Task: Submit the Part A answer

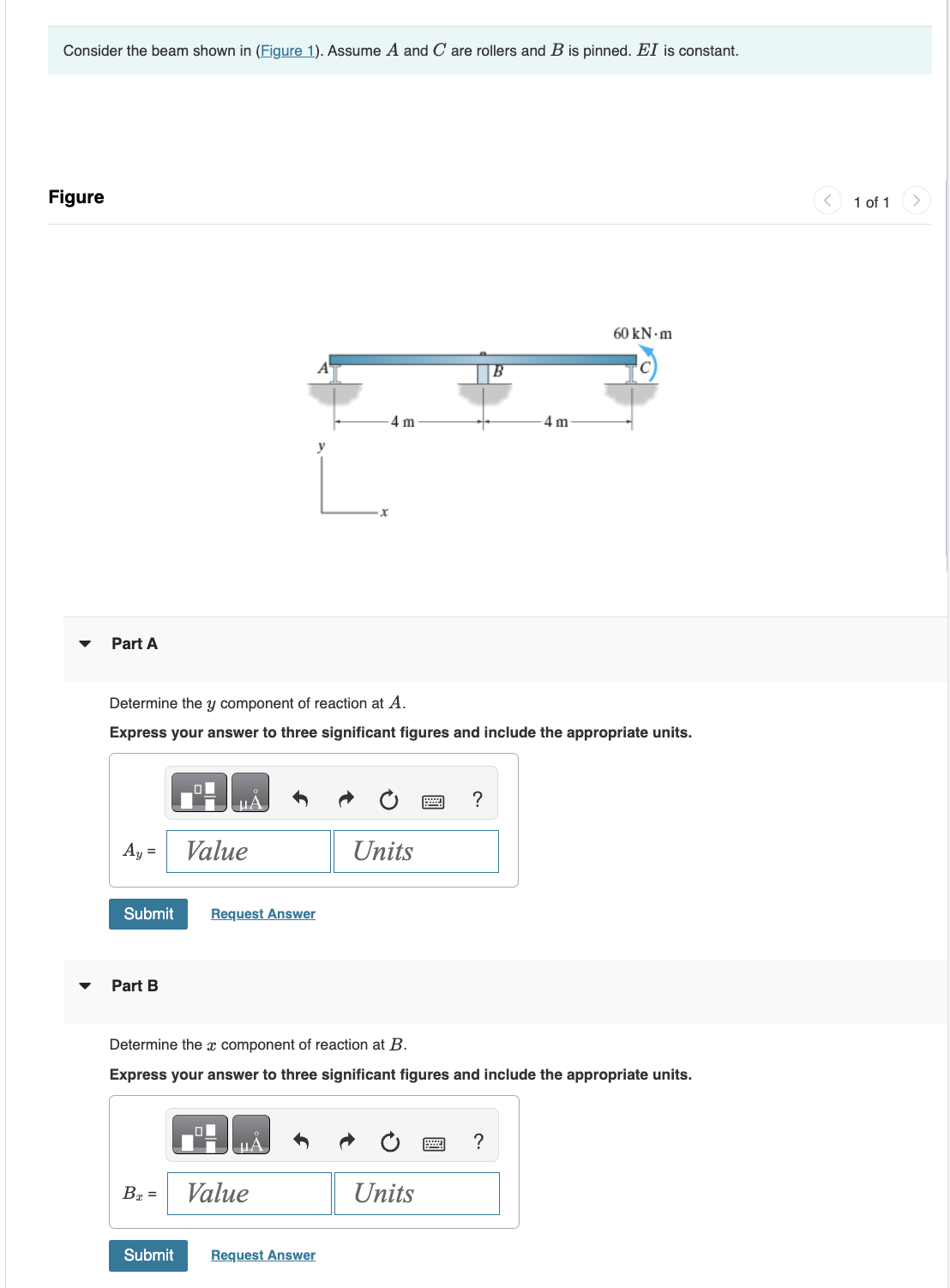Action: [x=147, y=913]
